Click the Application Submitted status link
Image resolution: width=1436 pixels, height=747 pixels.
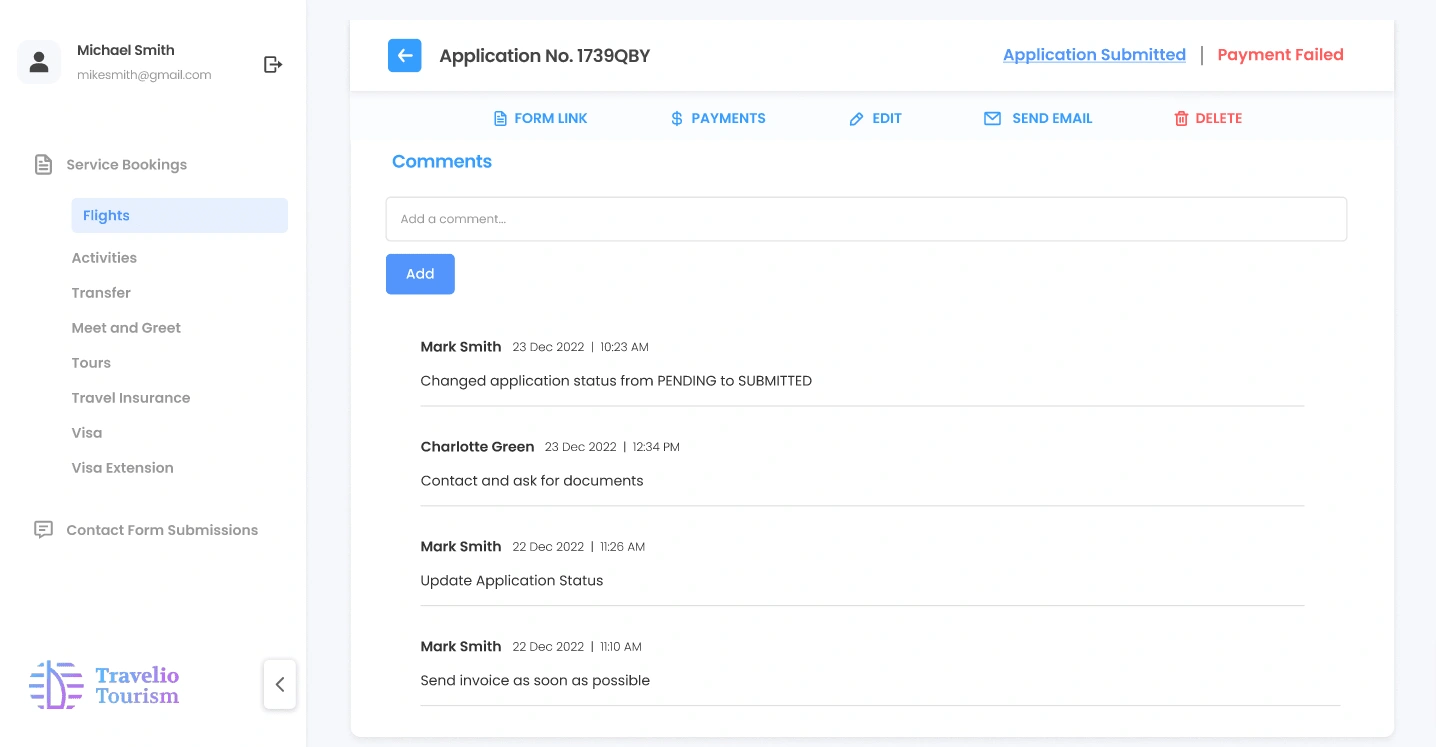click(1094, 55)
